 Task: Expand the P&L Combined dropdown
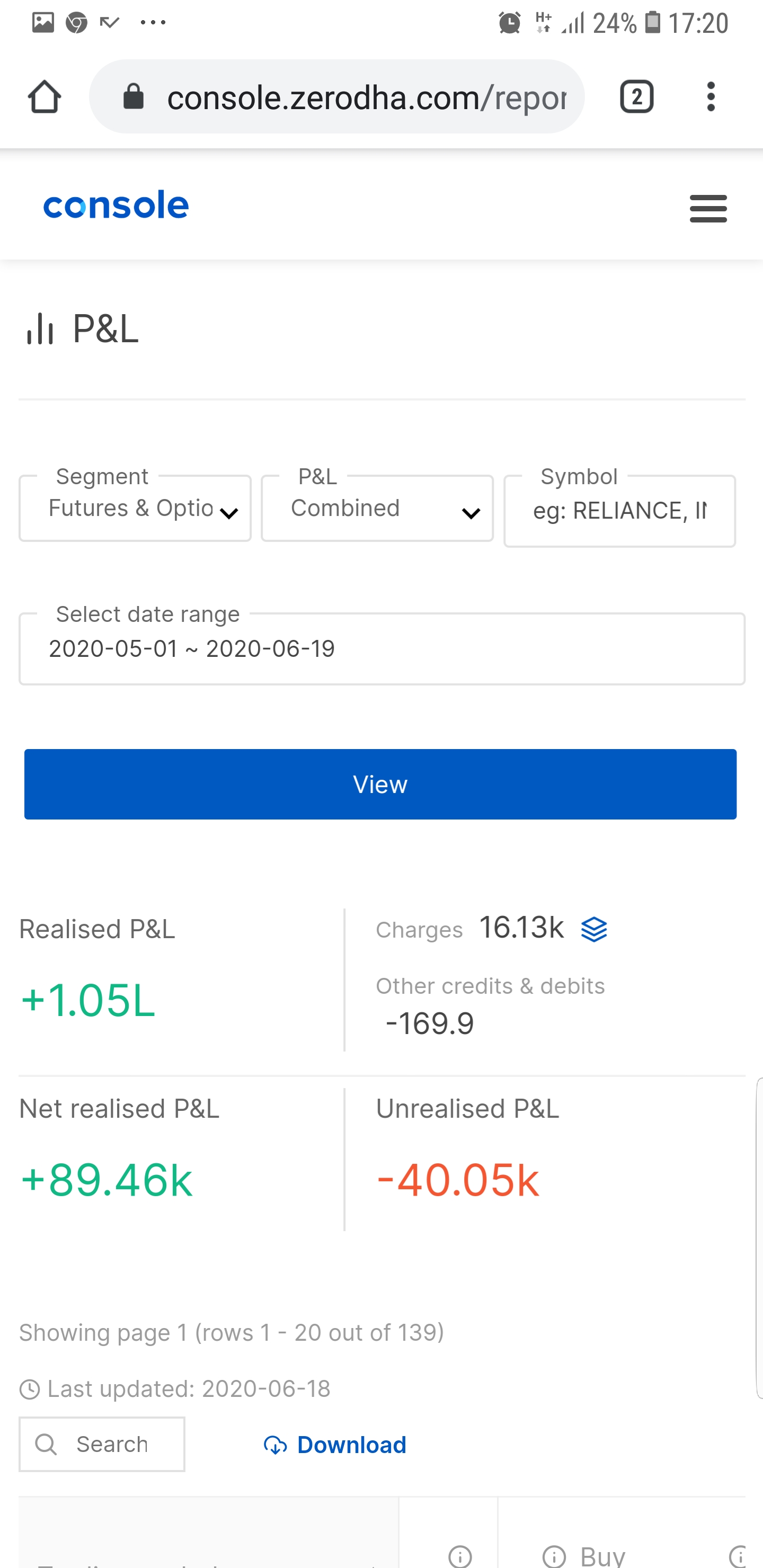(x=377, y=509)
